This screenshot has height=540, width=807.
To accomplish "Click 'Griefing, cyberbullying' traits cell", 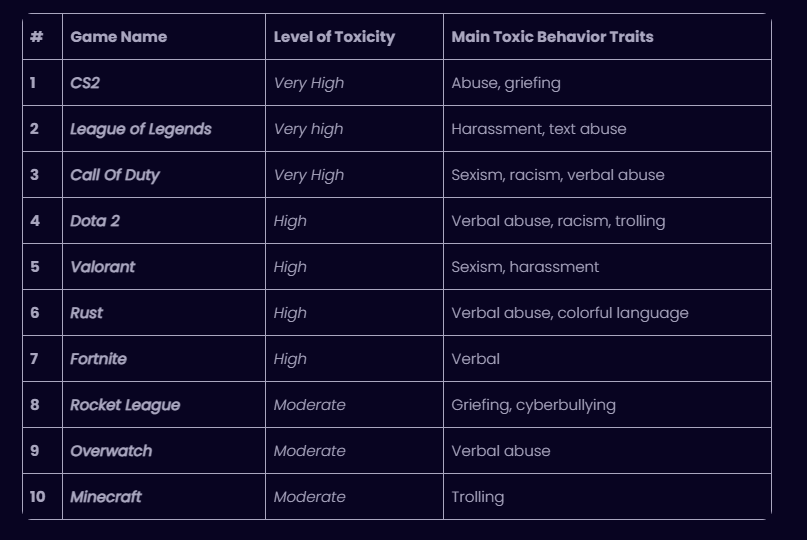I will pos(533,405).
